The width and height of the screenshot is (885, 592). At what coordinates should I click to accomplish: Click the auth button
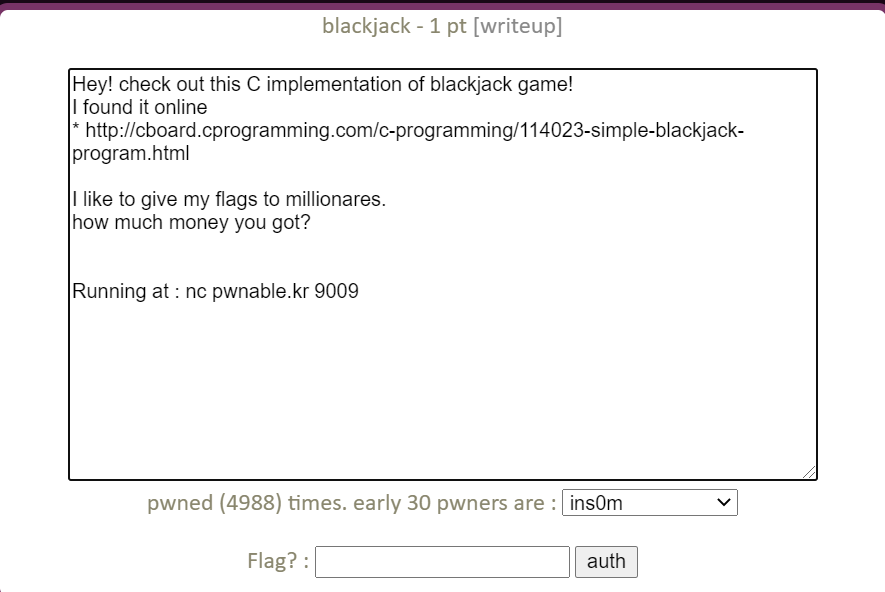coord(606,562)
